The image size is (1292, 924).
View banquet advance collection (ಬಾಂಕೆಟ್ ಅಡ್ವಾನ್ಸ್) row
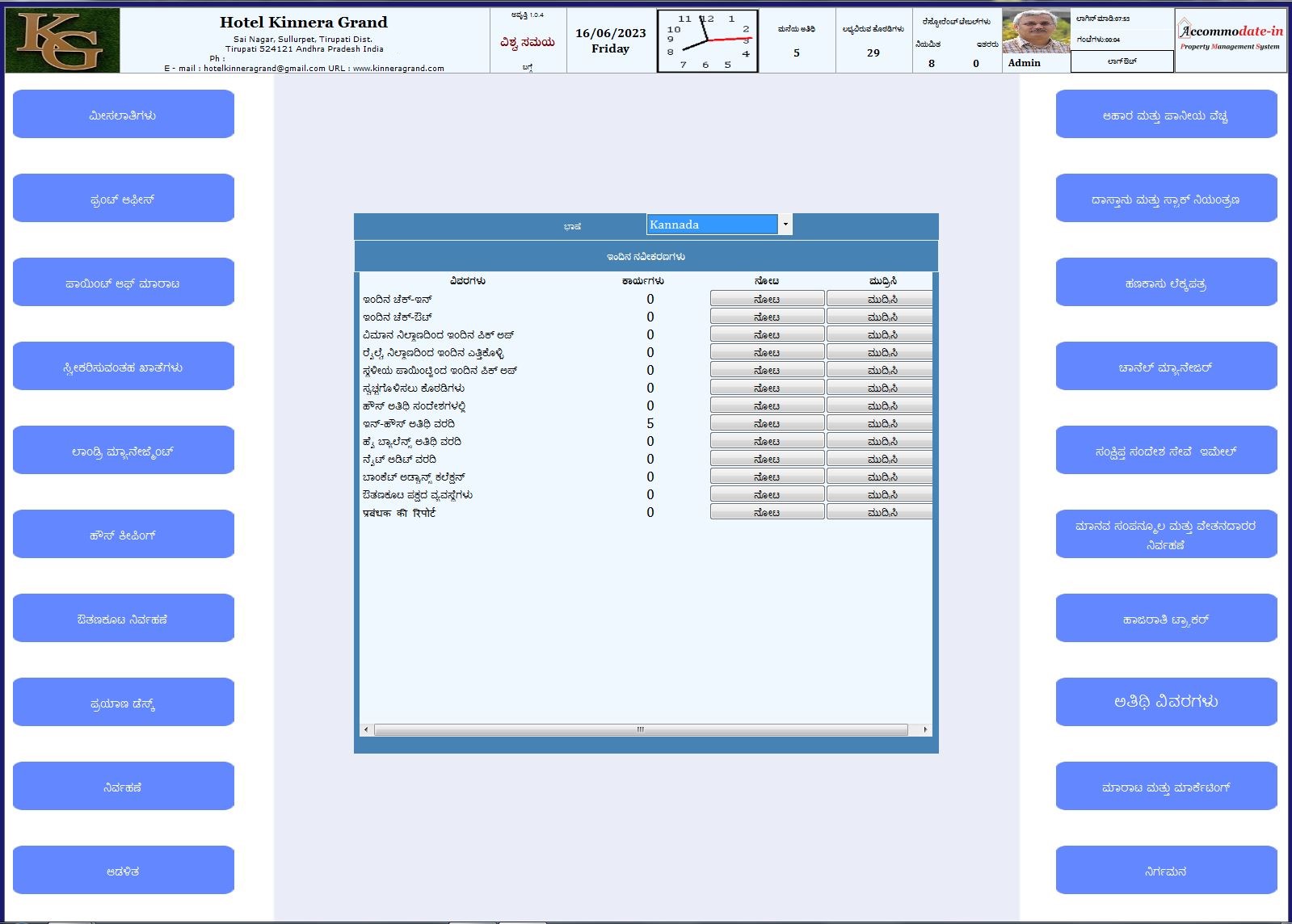pos(767,477)
